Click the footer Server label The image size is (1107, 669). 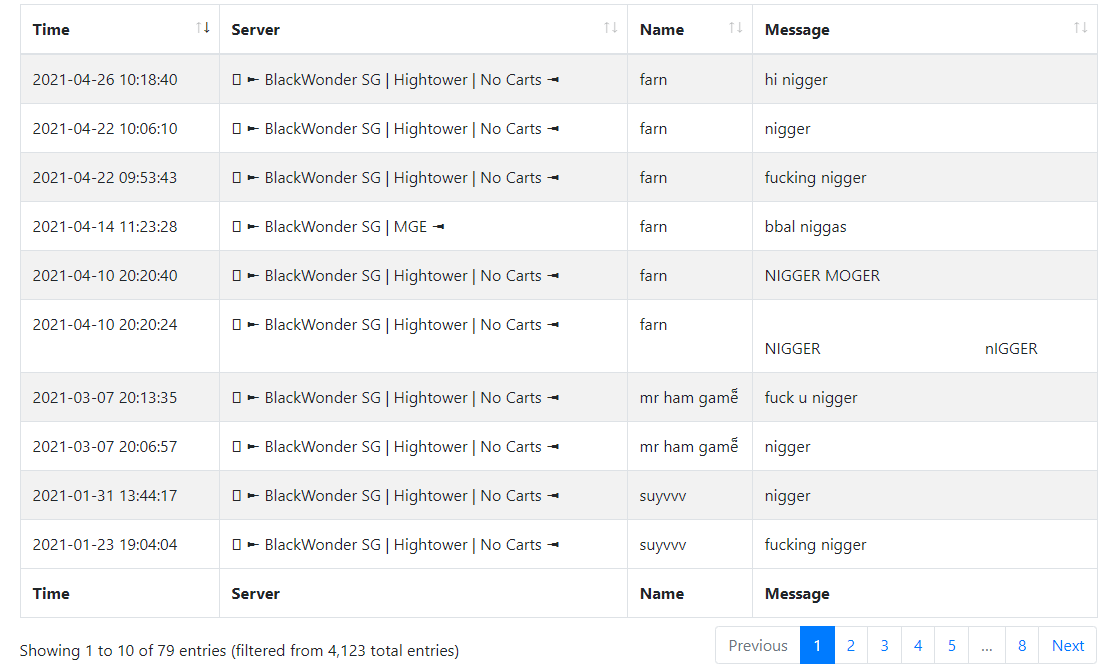[256, 593]
